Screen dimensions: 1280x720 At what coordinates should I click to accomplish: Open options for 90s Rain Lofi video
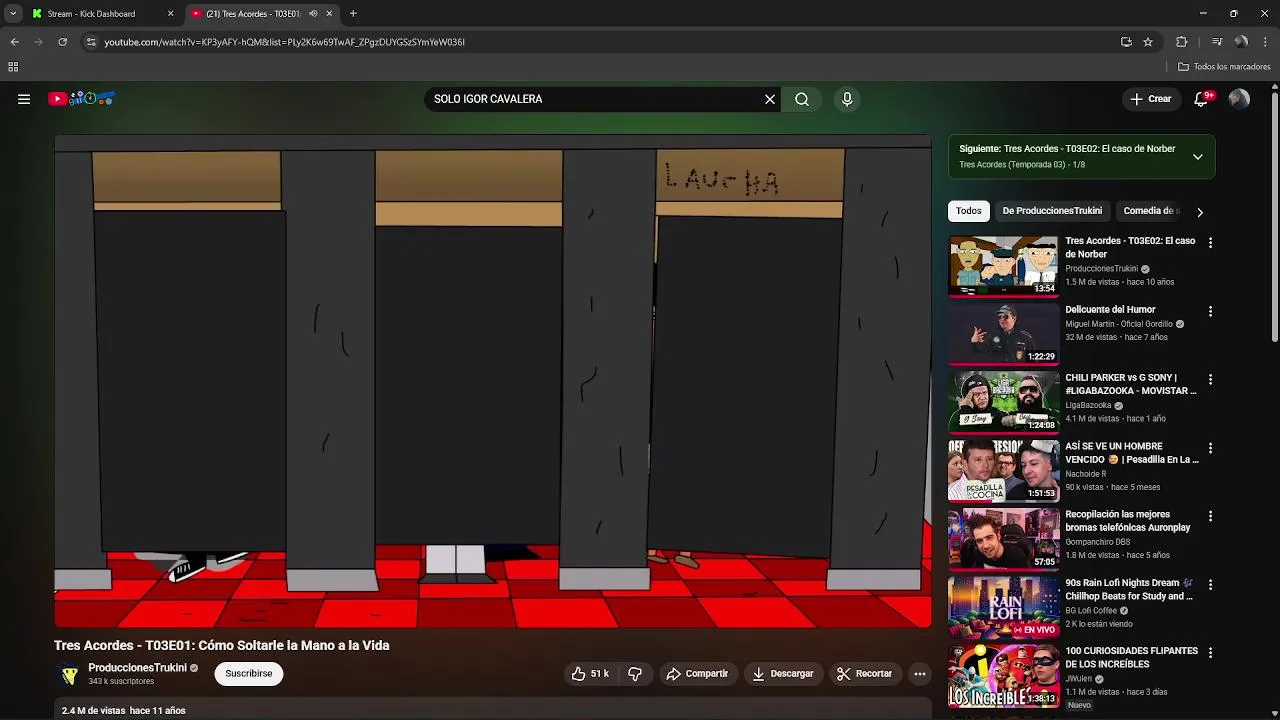point(1210,584)
